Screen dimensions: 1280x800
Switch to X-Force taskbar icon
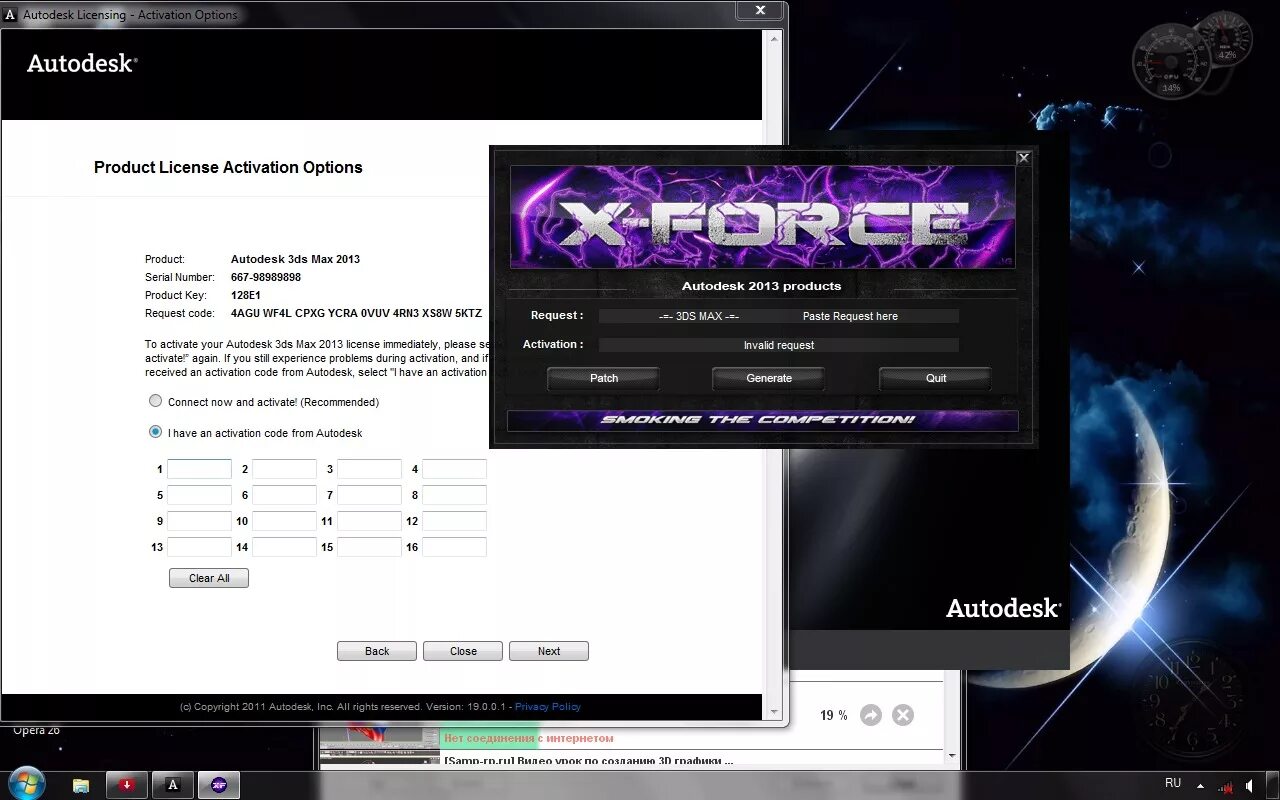(219, 785)
